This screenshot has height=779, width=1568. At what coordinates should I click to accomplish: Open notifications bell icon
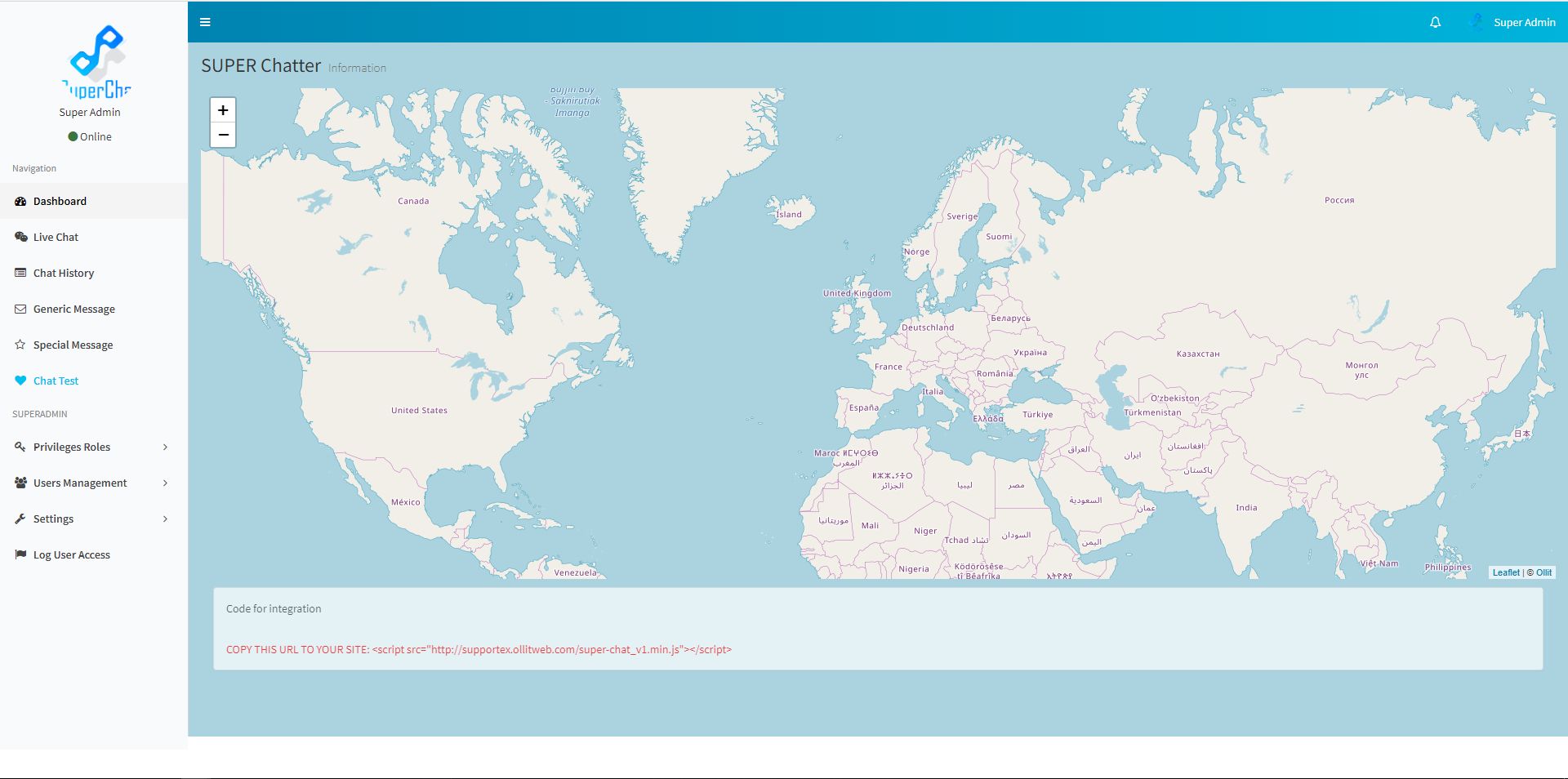(1435, 22)
